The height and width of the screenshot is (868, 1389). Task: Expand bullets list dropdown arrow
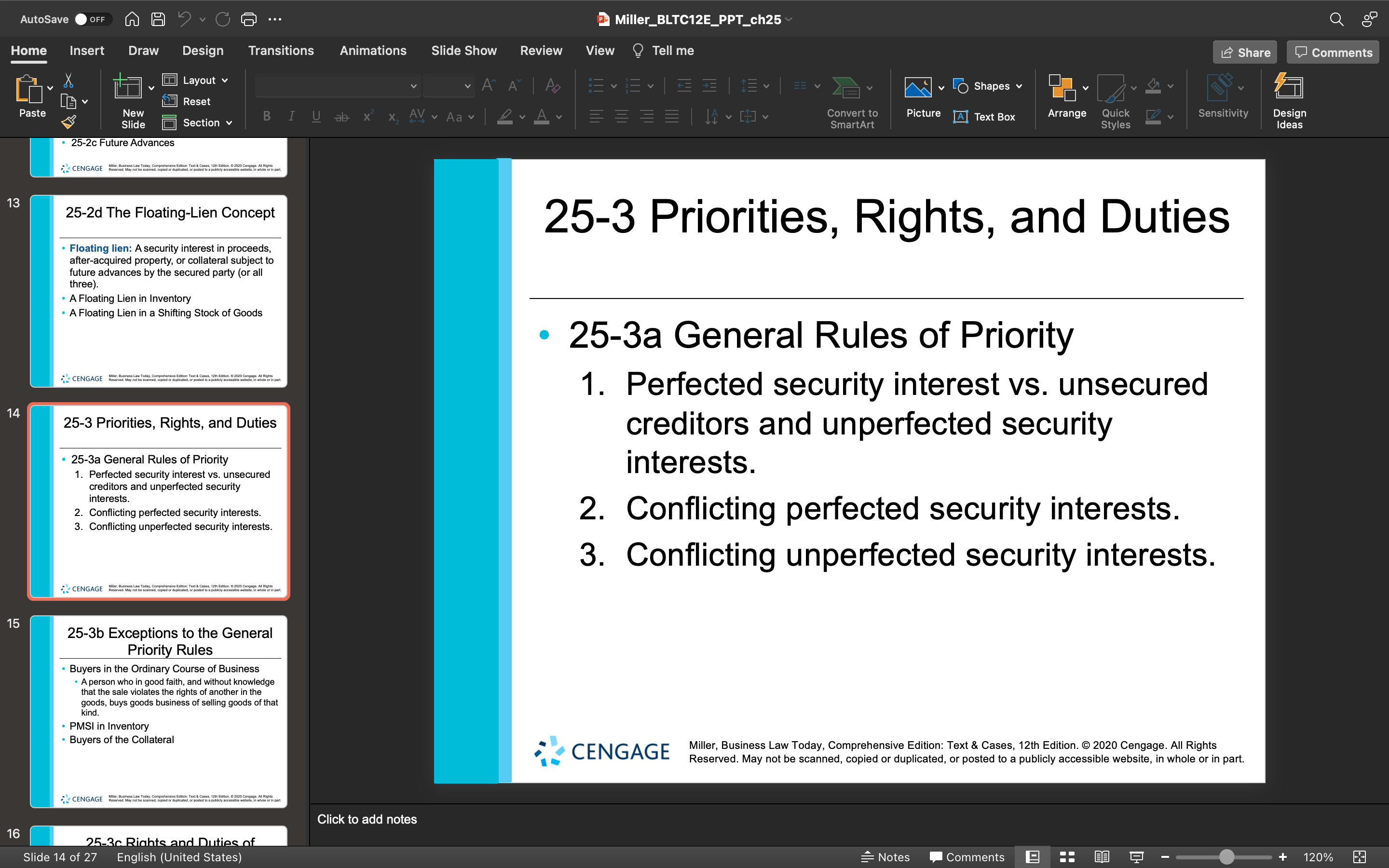point(613,86)
